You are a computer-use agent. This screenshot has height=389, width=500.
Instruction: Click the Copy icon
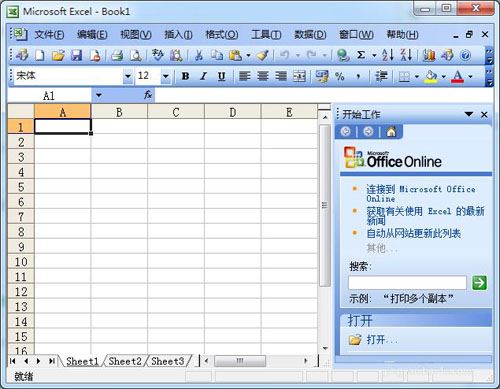217,55
